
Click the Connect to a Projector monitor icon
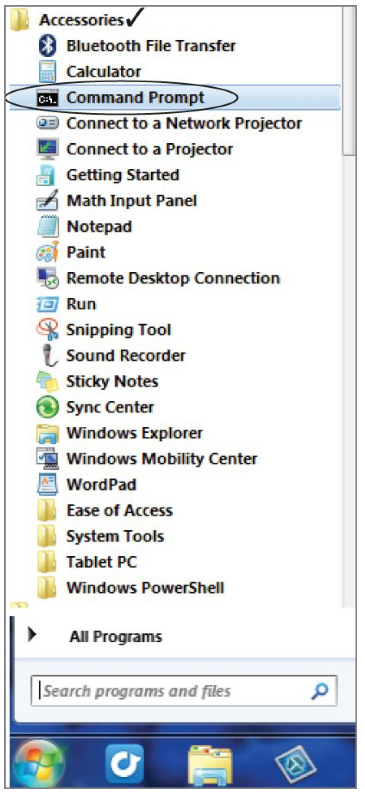pos(48,149)
